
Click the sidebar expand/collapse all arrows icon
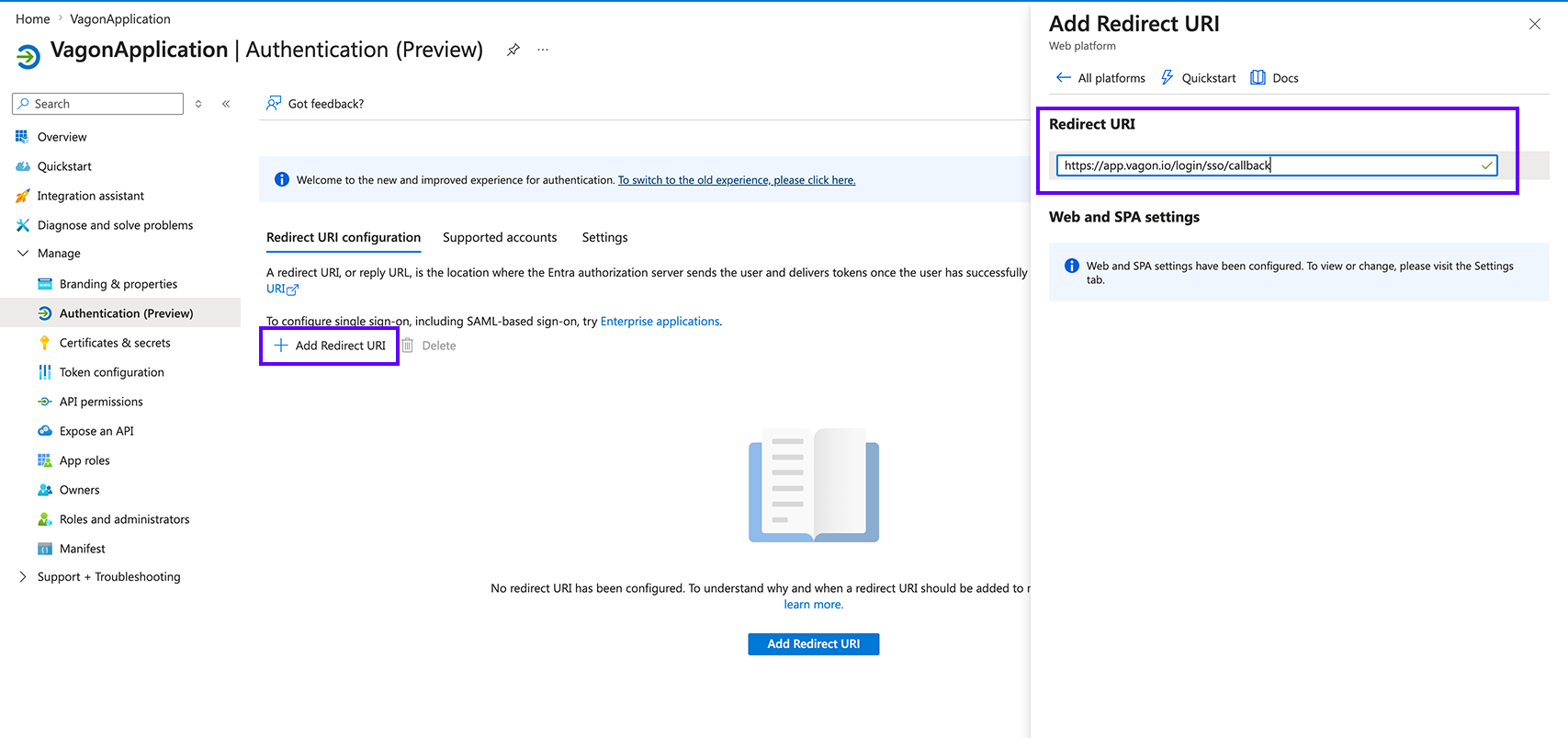point(198,104)
